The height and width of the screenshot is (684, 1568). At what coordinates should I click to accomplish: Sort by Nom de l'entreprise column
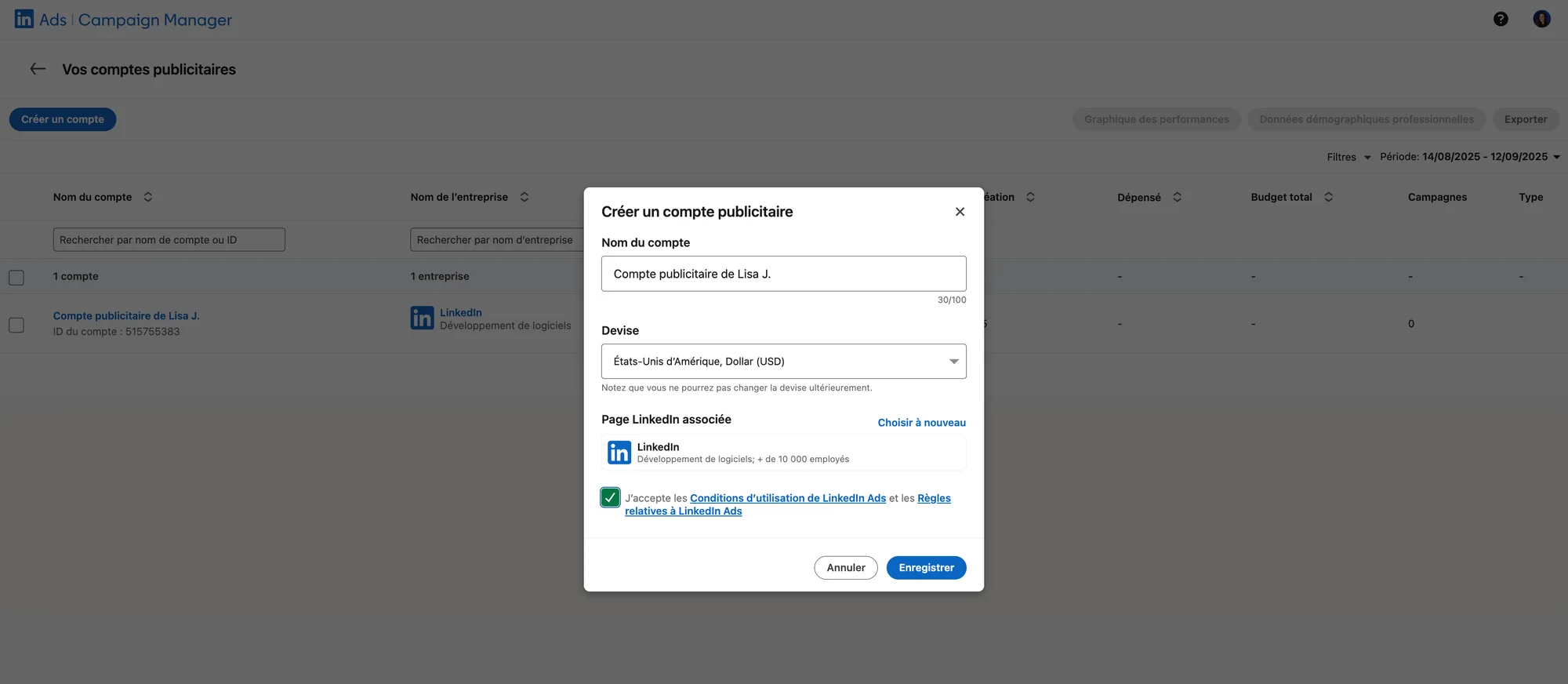point(524,197)
